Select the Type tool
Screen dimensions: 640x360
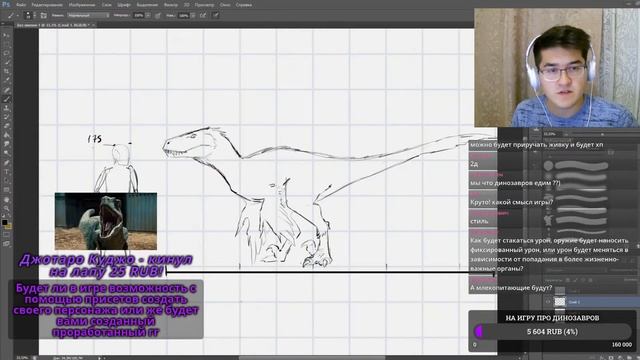[x=6, y=171]
